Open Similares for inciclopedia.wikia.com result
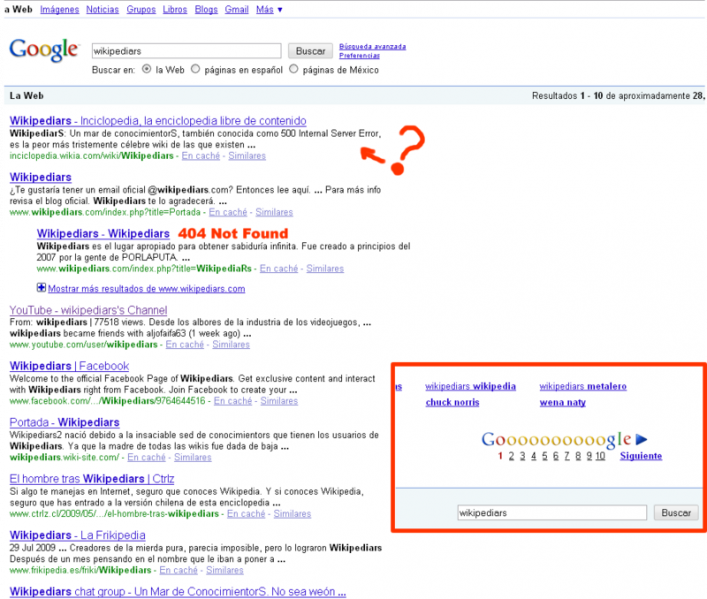 tap(247, 156)
